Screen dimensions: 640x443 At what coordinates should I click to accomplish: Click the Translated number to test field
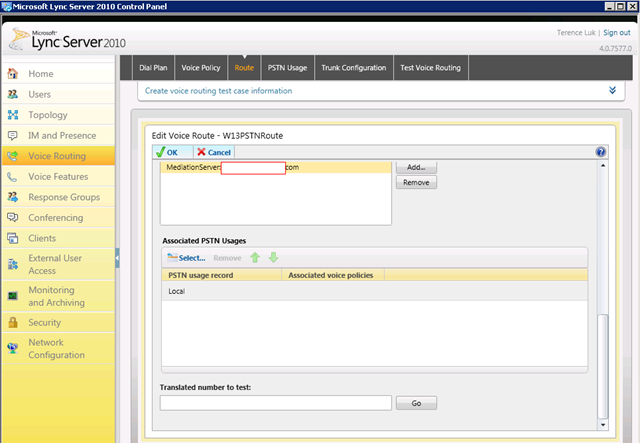point(275,403)
